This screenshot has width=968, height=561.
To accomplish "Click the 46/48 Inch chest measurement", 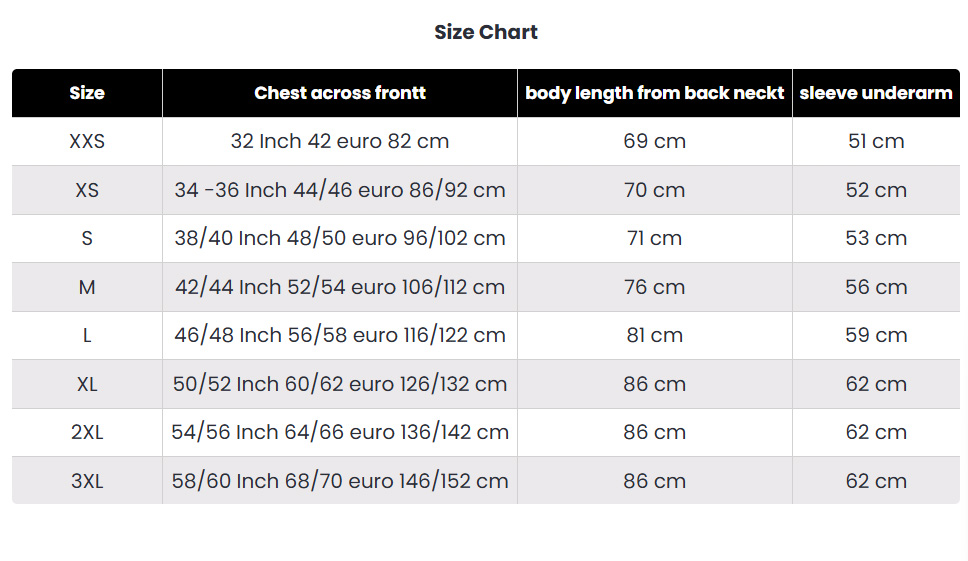I will pyautogui.click(x=340, y=335).
